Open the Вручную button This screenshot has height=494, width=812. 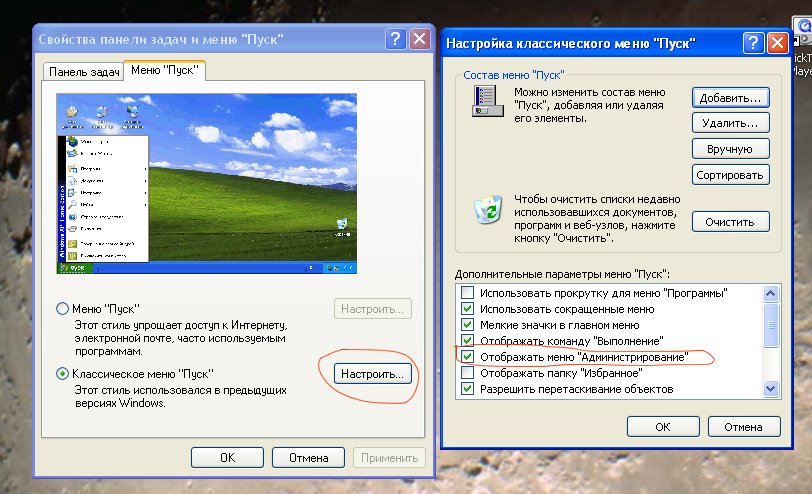(730, 149)
